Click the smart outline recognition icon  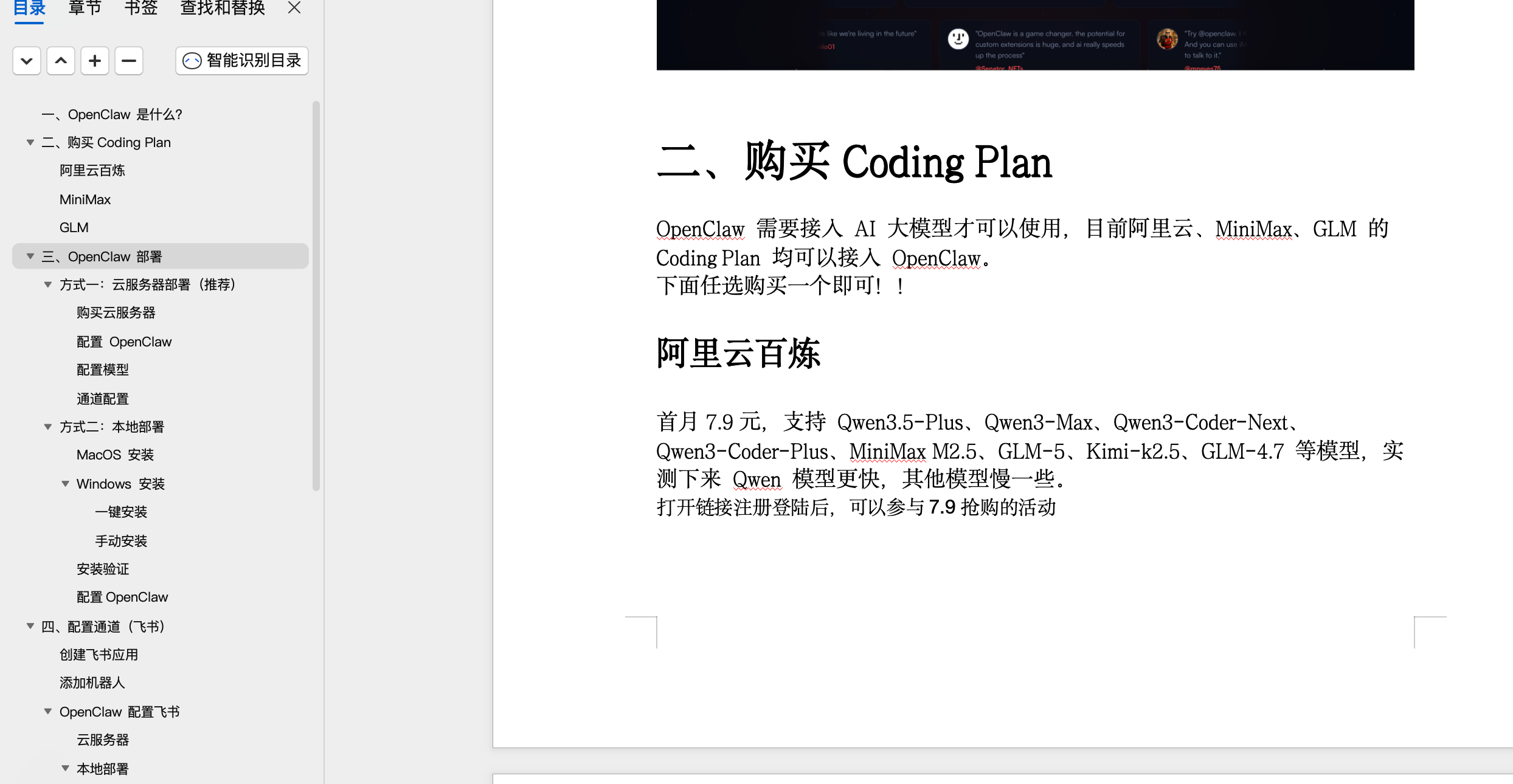192,61
